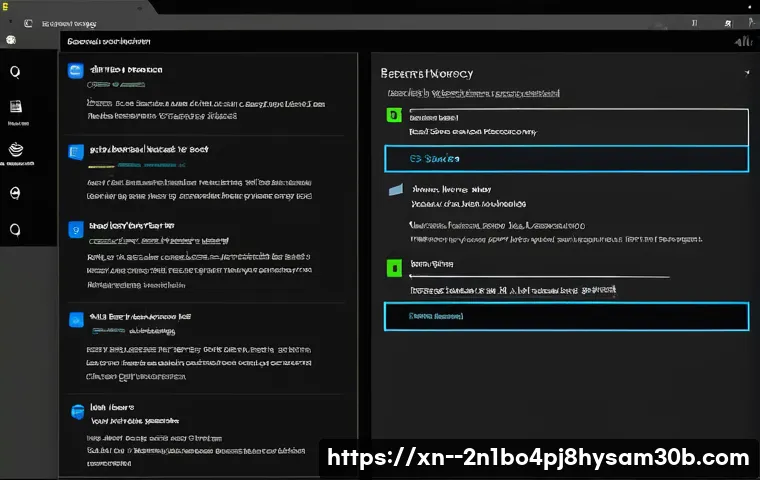Click the heading text of the left list panel
The height and width of the screenshot is (480, 760).
click(x=110, y=42)
